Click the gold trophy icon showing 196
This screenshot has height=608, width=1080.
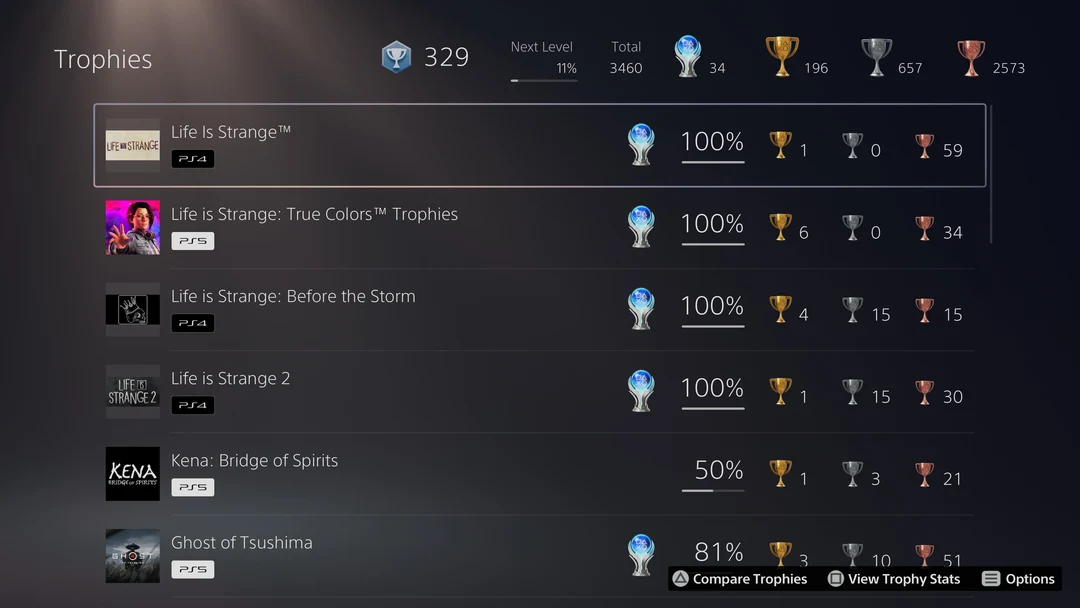pyautogui.click(x=784, y=57)
